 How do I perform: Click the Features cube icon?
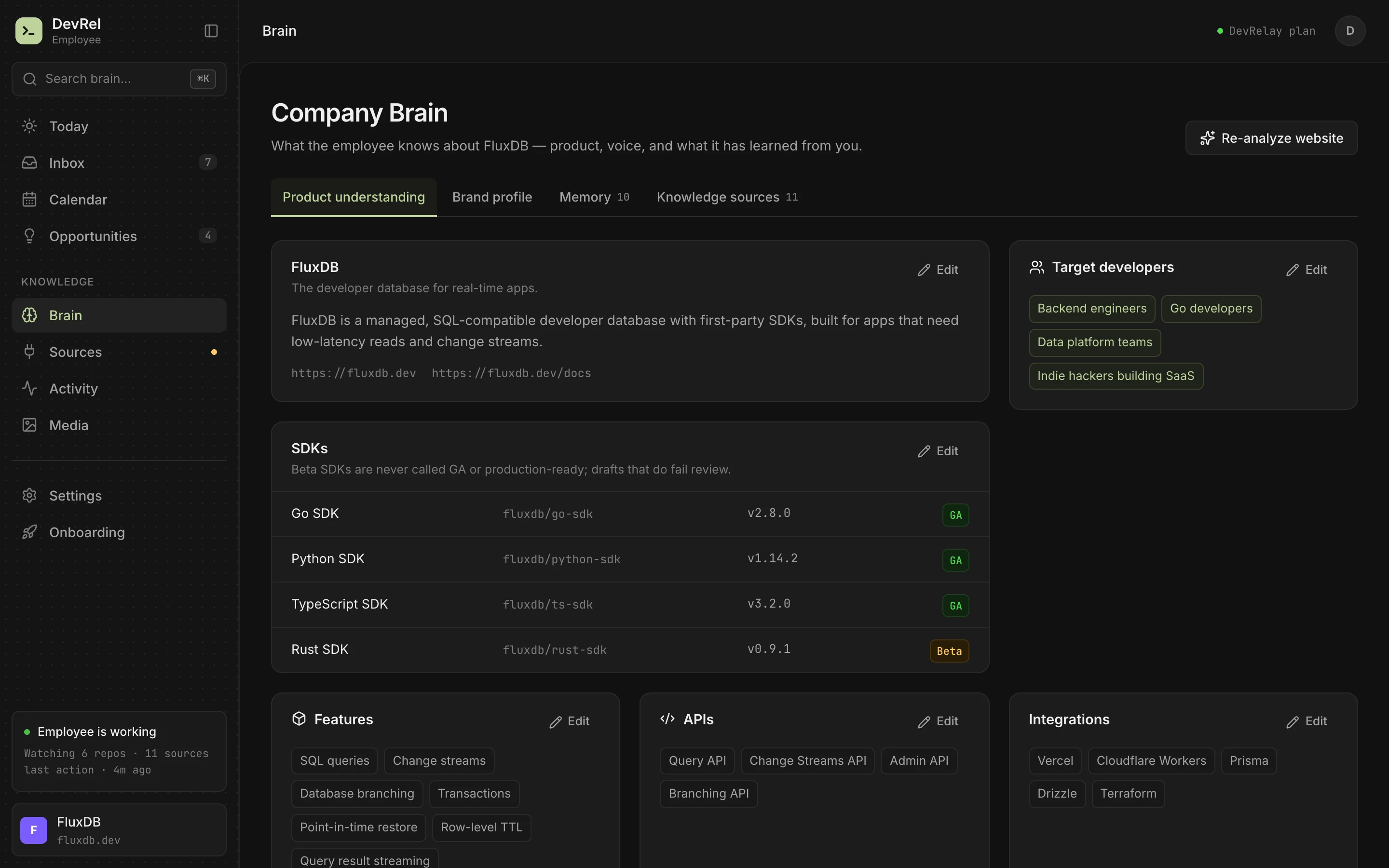coord(299,719)
